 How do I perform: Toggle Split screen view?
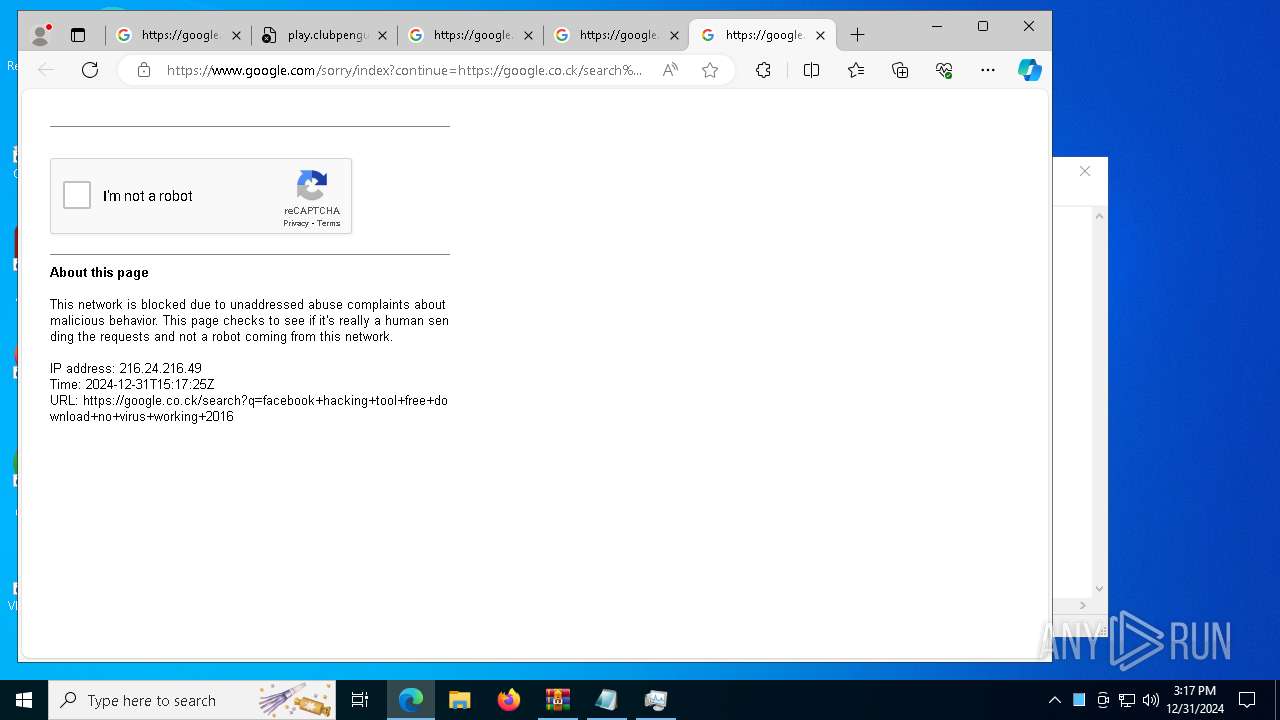pos(811,70)
